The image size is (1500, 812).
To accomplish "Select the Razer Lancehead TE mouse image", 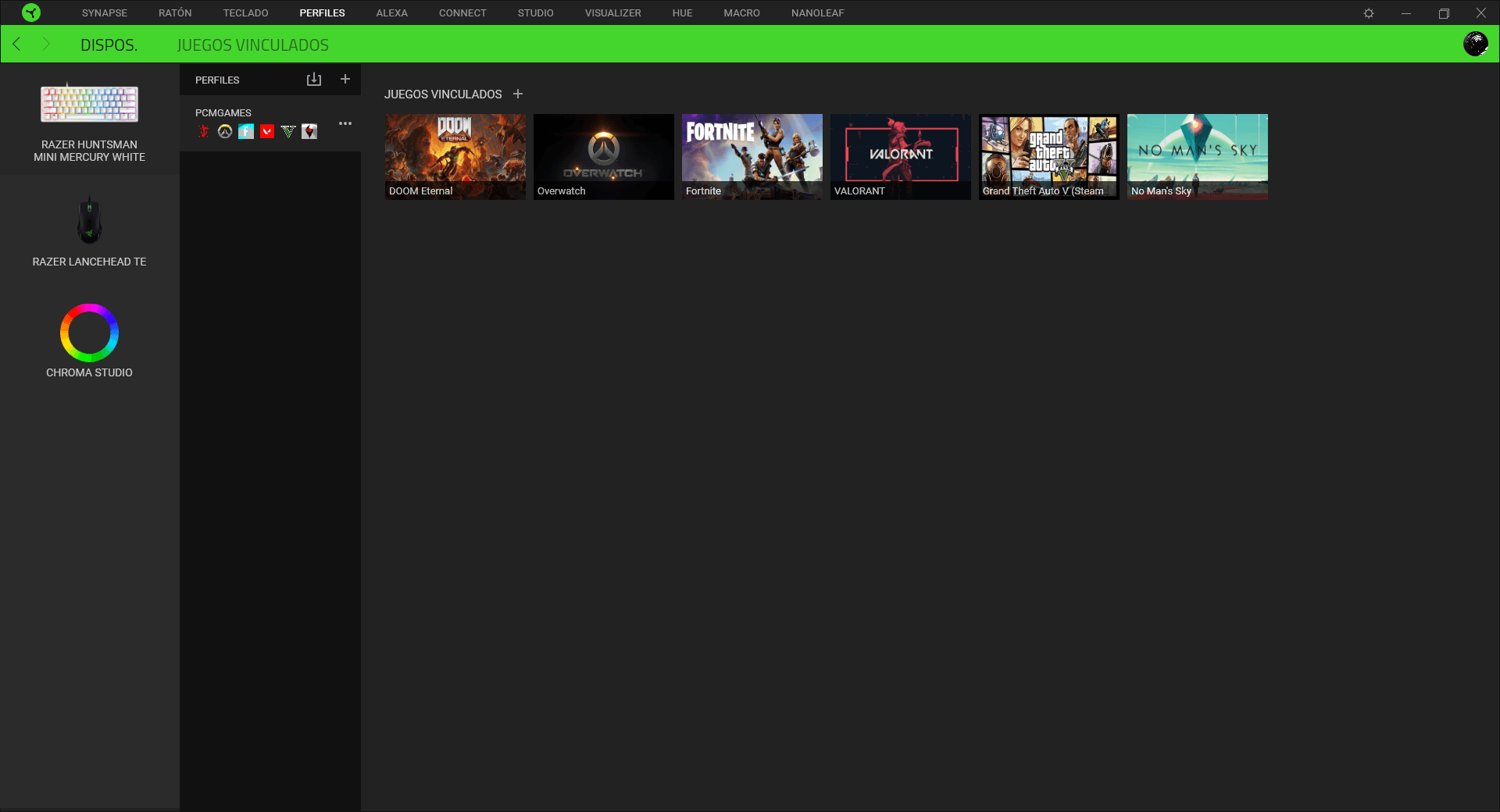I will [89, 220].
